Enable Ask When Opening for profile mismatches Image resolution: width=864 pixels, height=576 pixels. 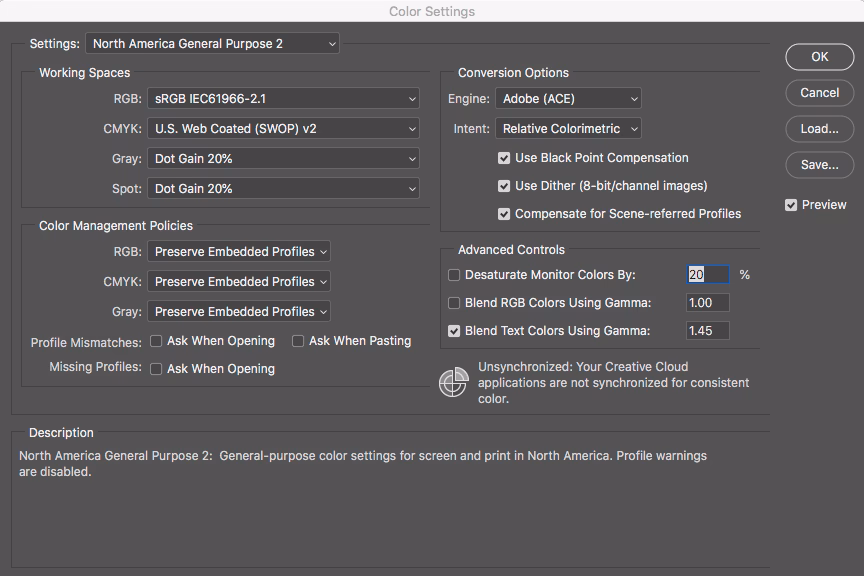pyautogui.click(x=156, y=341)
